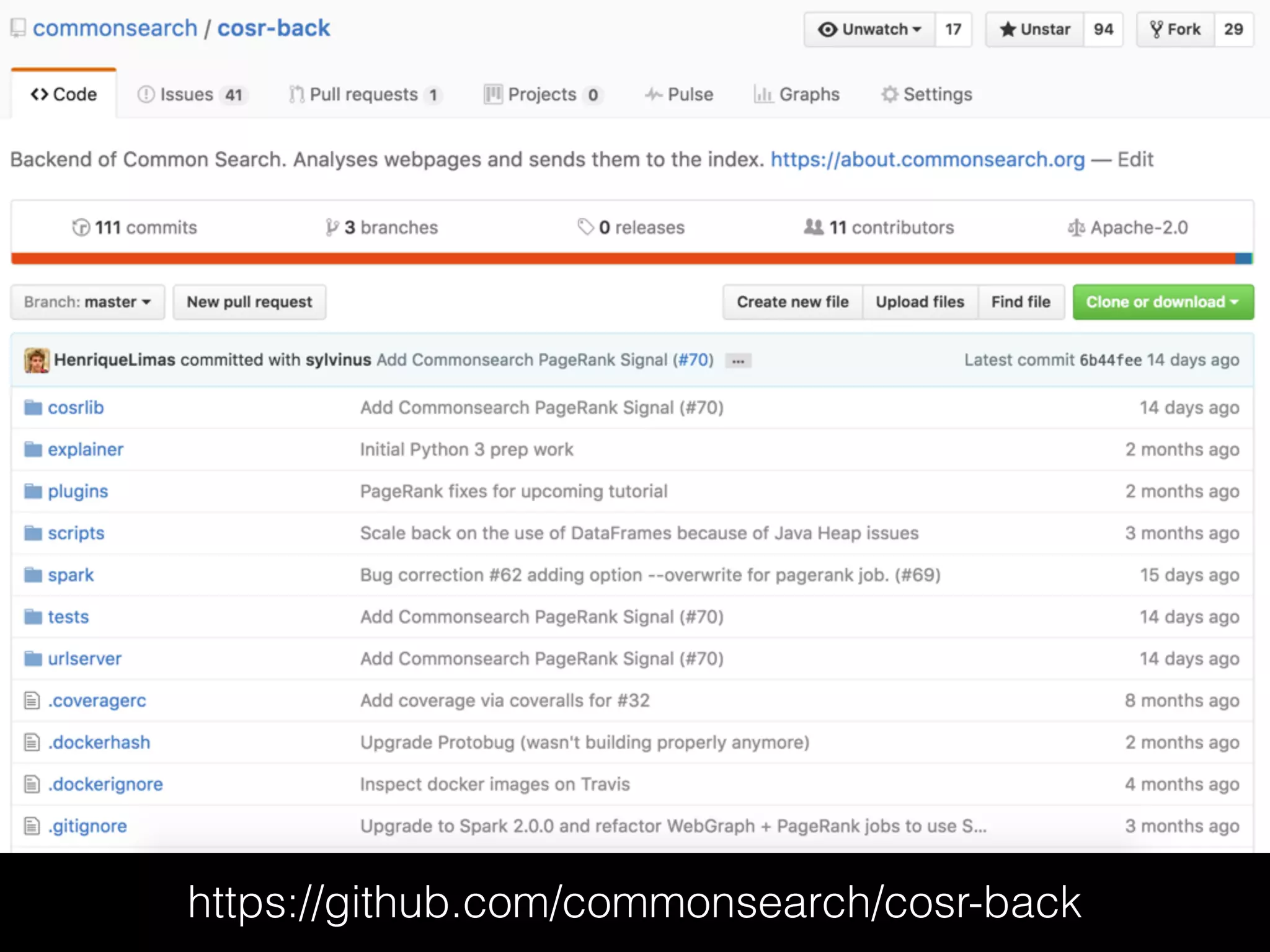Click the eye icon on Unwatch

(827, 29)
